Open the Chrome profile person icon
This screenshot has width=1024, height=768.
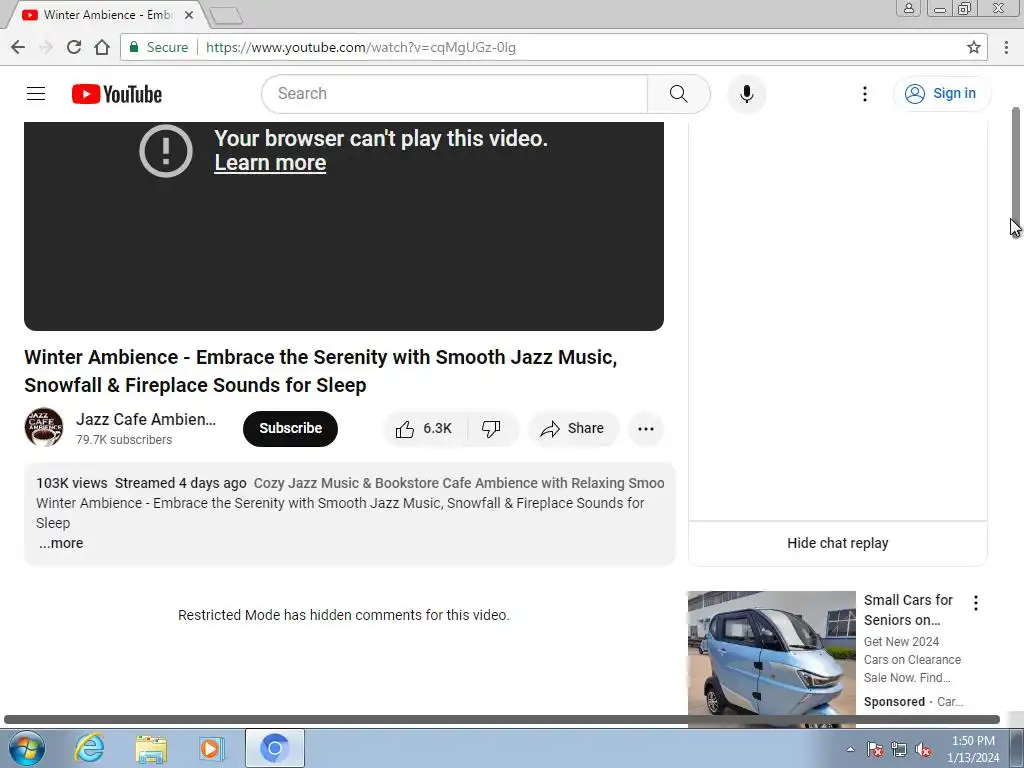pos(908,8)
